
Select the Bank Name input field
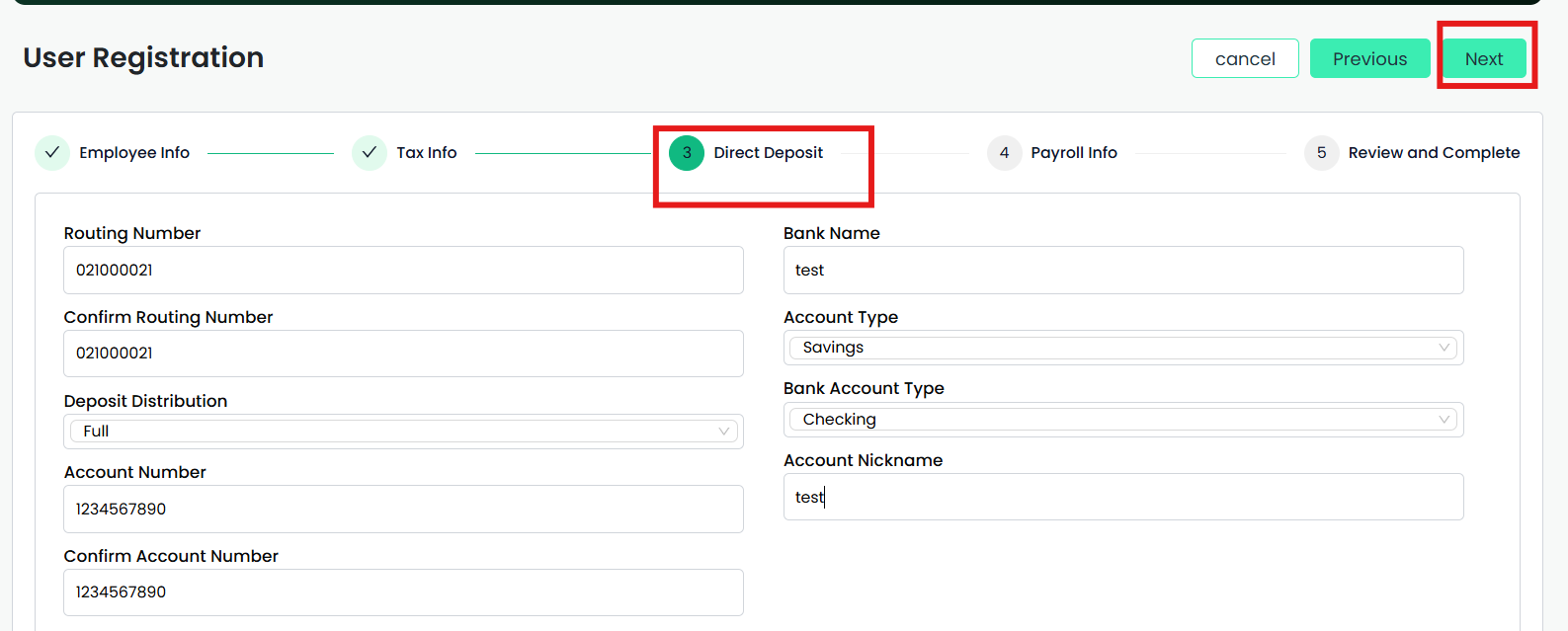pos(1123,270)
